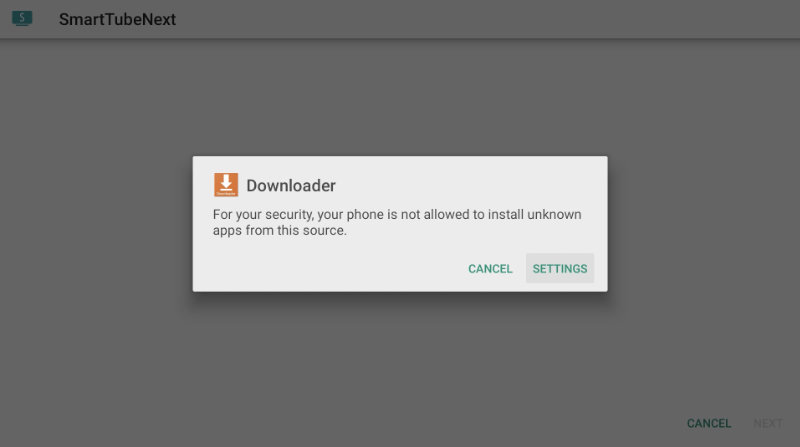Image resolution: width=800 pixels, height=447 pixels.
Task: Tap the teal TV icon beside SmartTubeNext
Action: 22,18
